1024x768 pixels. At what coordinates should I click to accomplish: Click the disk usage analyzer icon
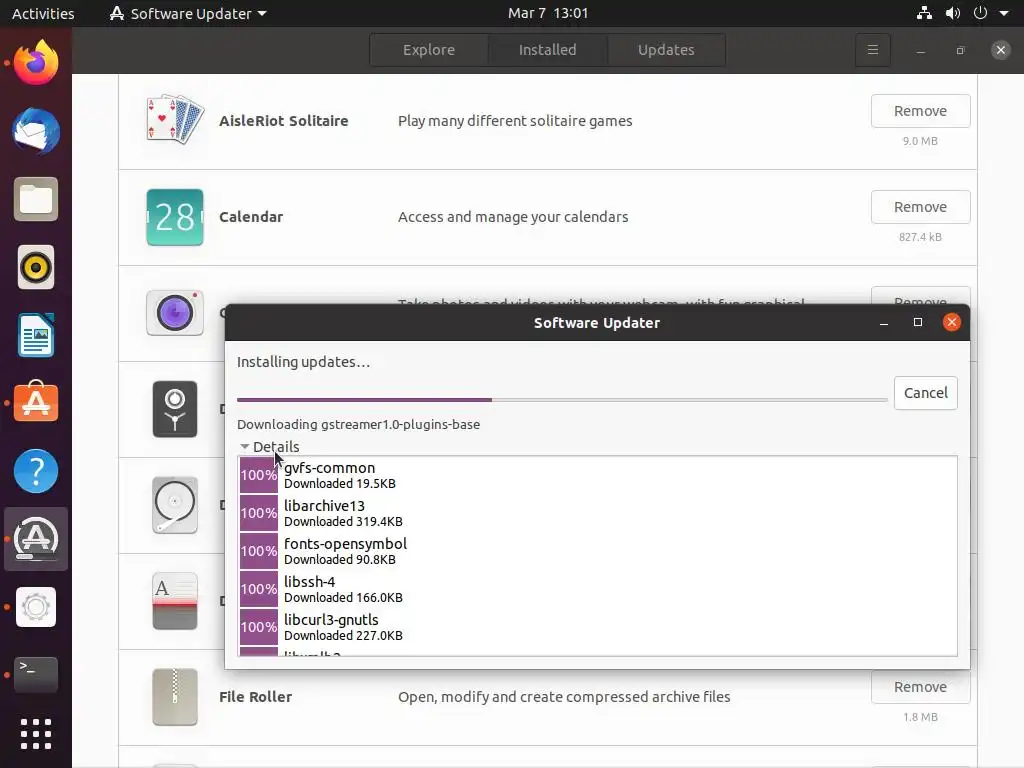[174, 409]
